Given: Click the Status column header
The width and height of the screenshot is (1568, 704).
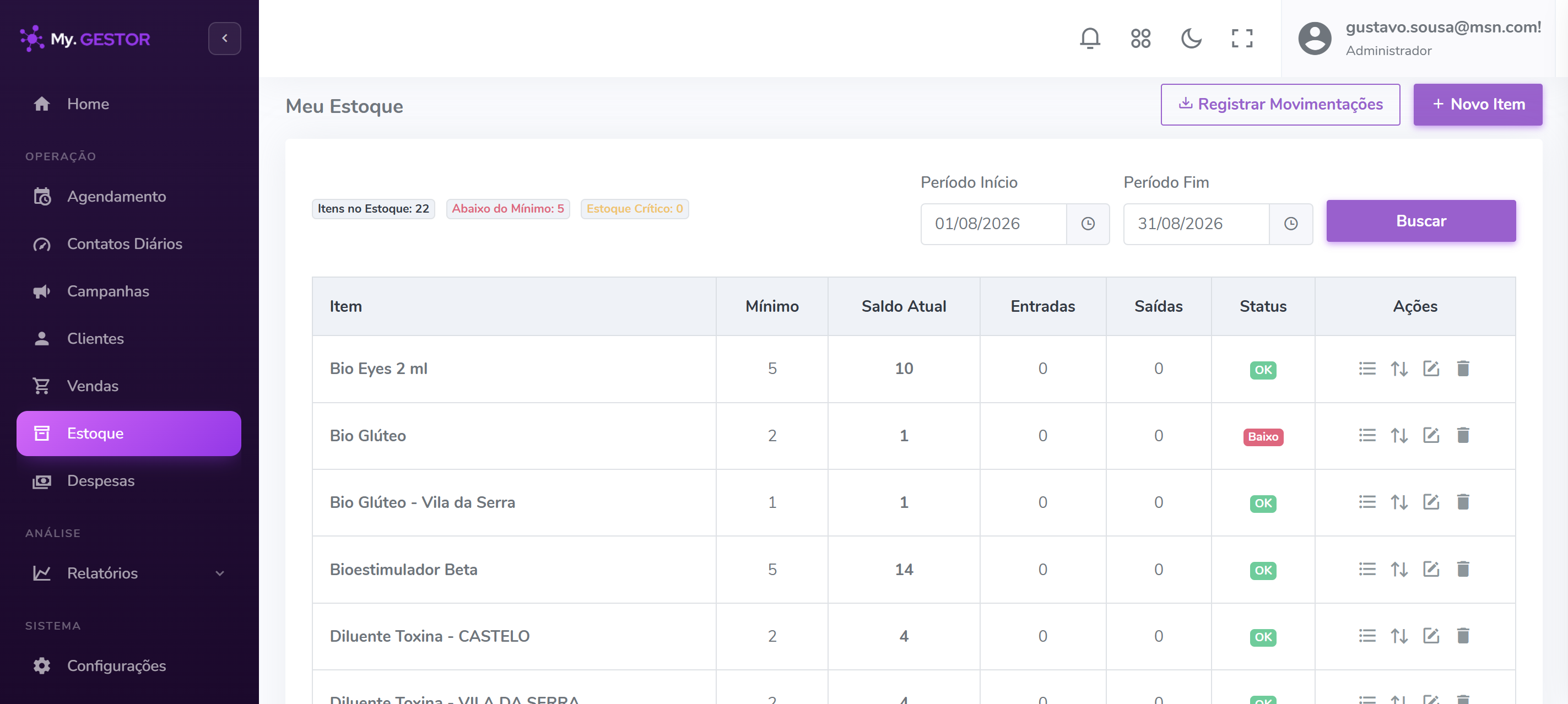Looking at the screenshot, I should (1263, 306).
